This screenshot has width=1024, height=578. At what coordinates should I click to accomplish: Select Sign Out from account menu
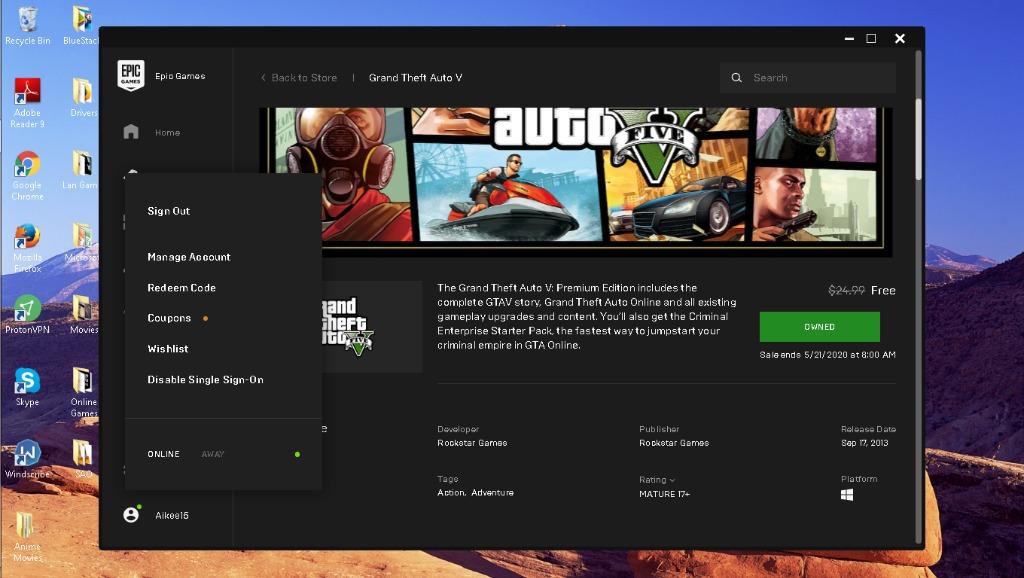point(168,211)
